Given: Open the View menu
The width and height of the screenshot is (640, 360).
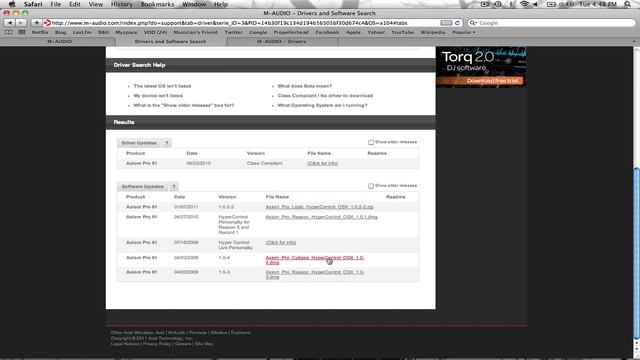Looking at the screenshot, I should (x=96, y=4).
